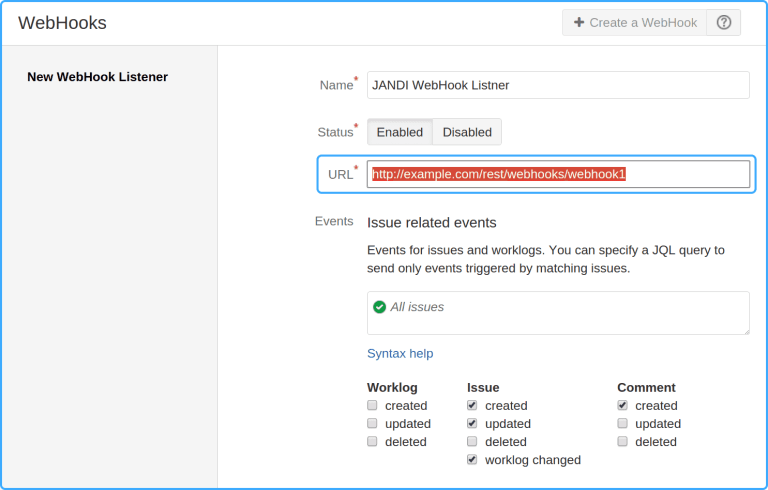This screenshot has width=768, height=490.
Task: Uncheck Comment created checkbox
Action: (622, 406)
